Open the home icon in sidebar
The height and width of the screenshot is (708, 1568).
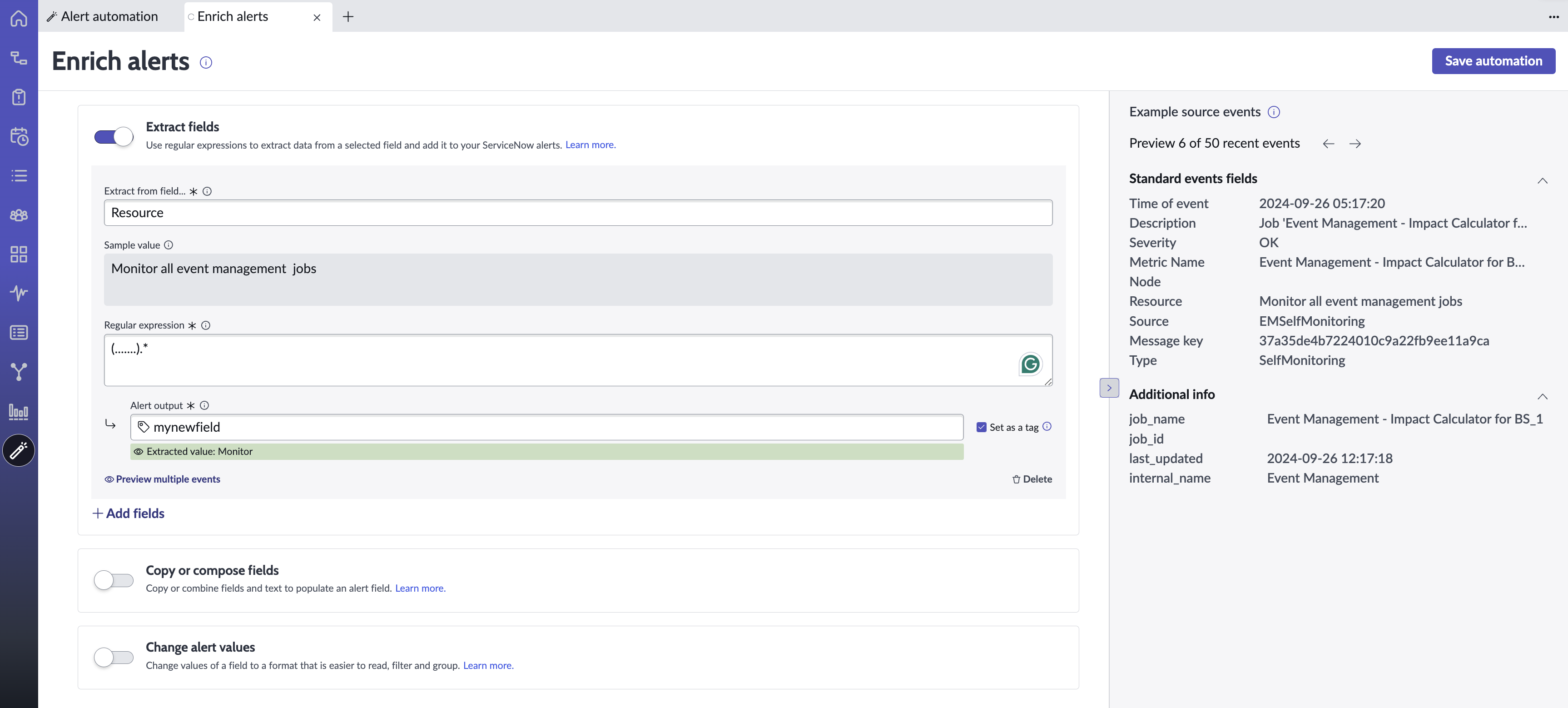19,18
